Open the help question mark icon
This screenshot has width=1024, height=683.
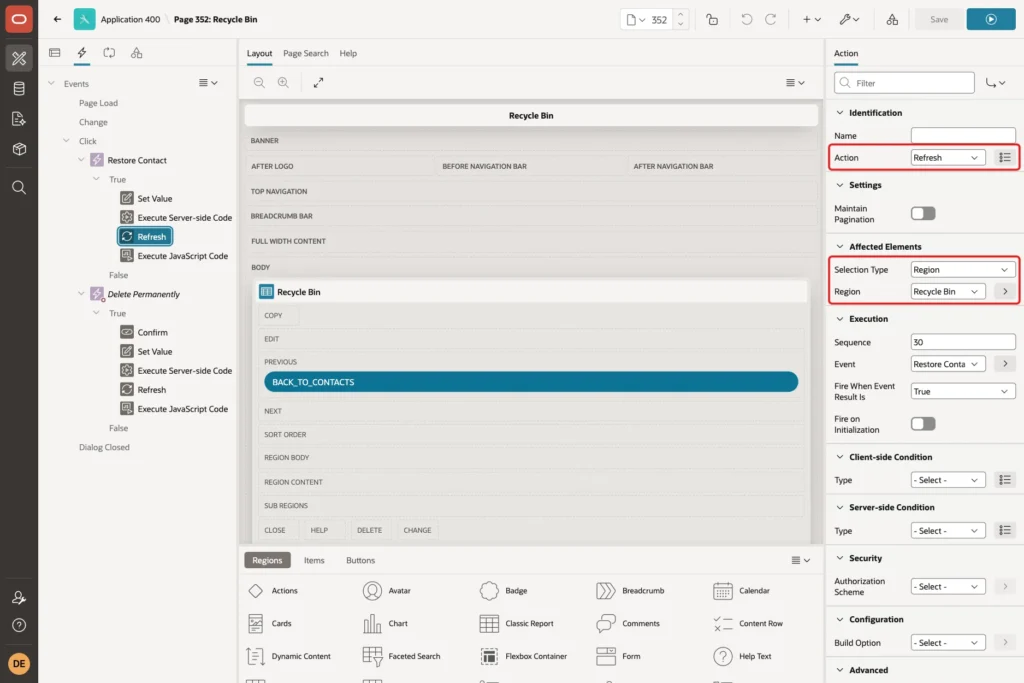coord(19,626)
